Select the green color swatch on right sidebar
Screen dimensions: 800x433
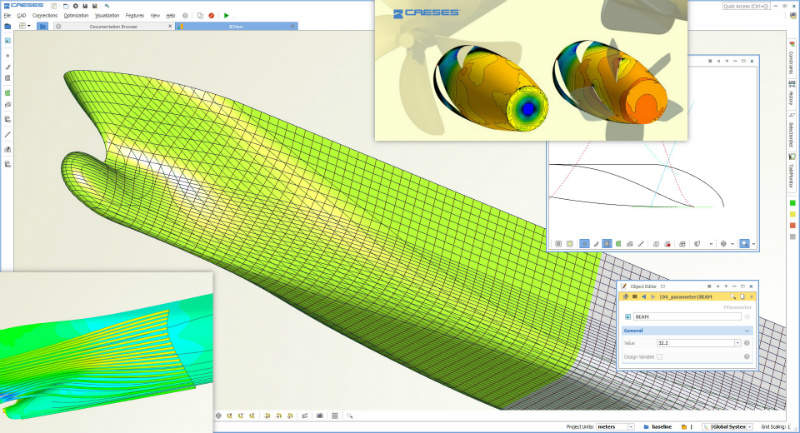(x=792, y=203)
